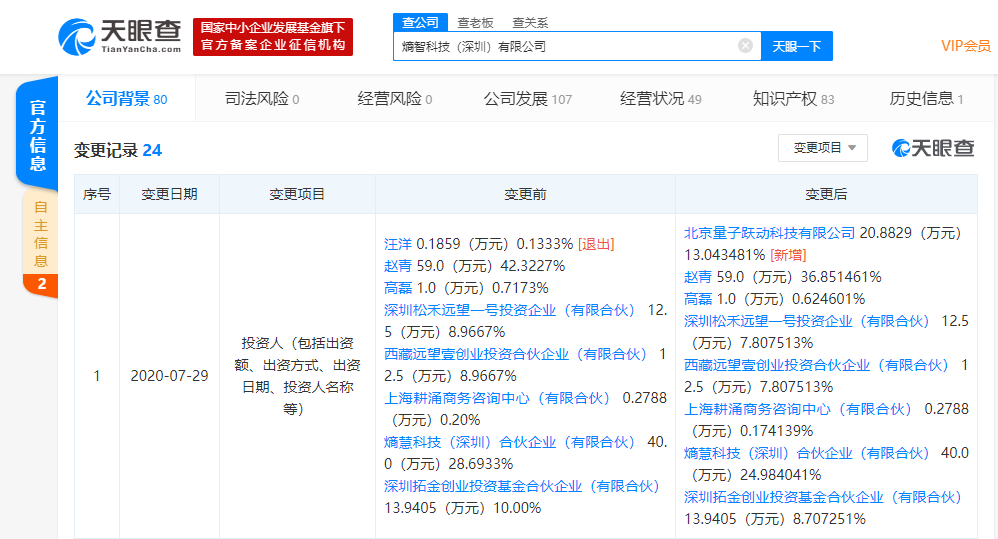This screenshot has width=998, height=539.
Task: Open 深圳松禾远望一号投资企业 link in 变更前
Action: pyautogui.click(x=509, y=310)
